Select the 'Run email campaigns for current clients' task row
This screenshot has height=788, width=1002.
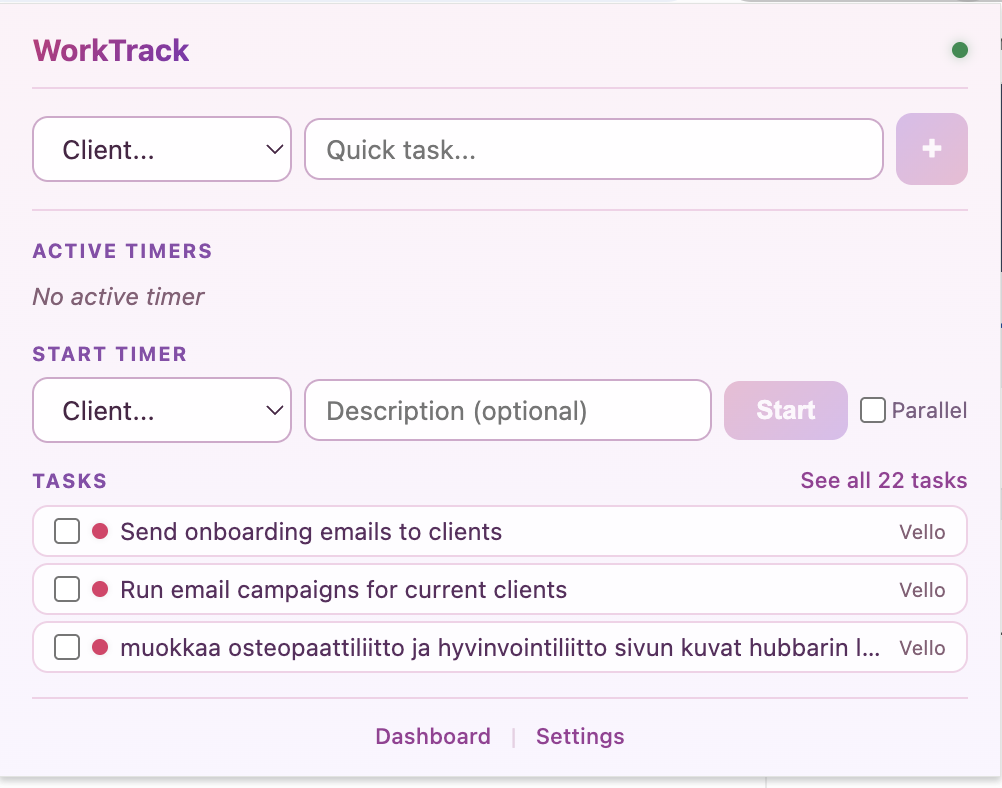(500, 590)
